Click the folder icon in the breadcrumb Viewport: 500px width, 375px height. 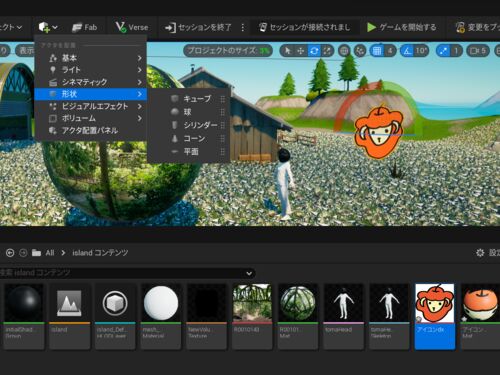tap(36, 253)
